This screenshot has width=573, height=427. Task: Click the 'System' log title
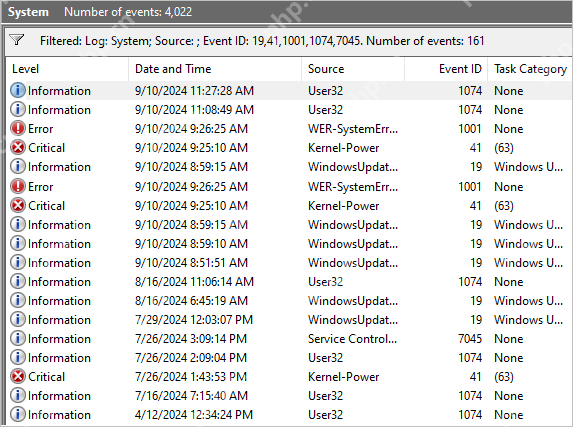tap(28, 12)
